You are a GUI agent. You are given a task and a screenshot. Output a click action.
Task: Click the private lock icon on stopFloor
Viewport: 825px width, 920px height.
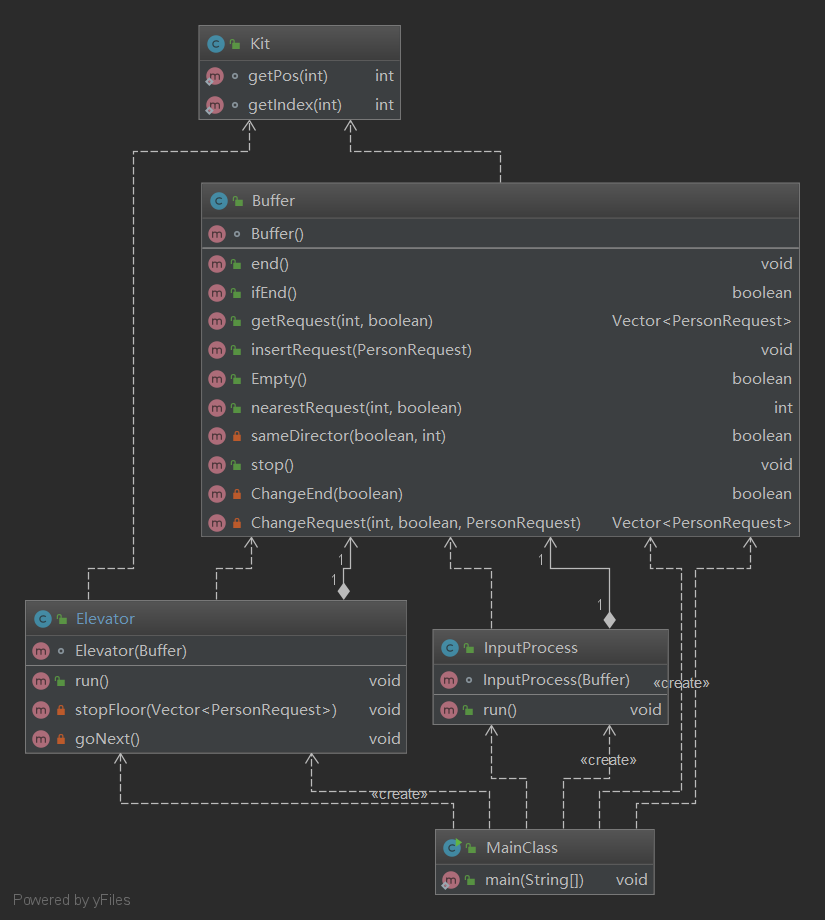pos(60,710)
